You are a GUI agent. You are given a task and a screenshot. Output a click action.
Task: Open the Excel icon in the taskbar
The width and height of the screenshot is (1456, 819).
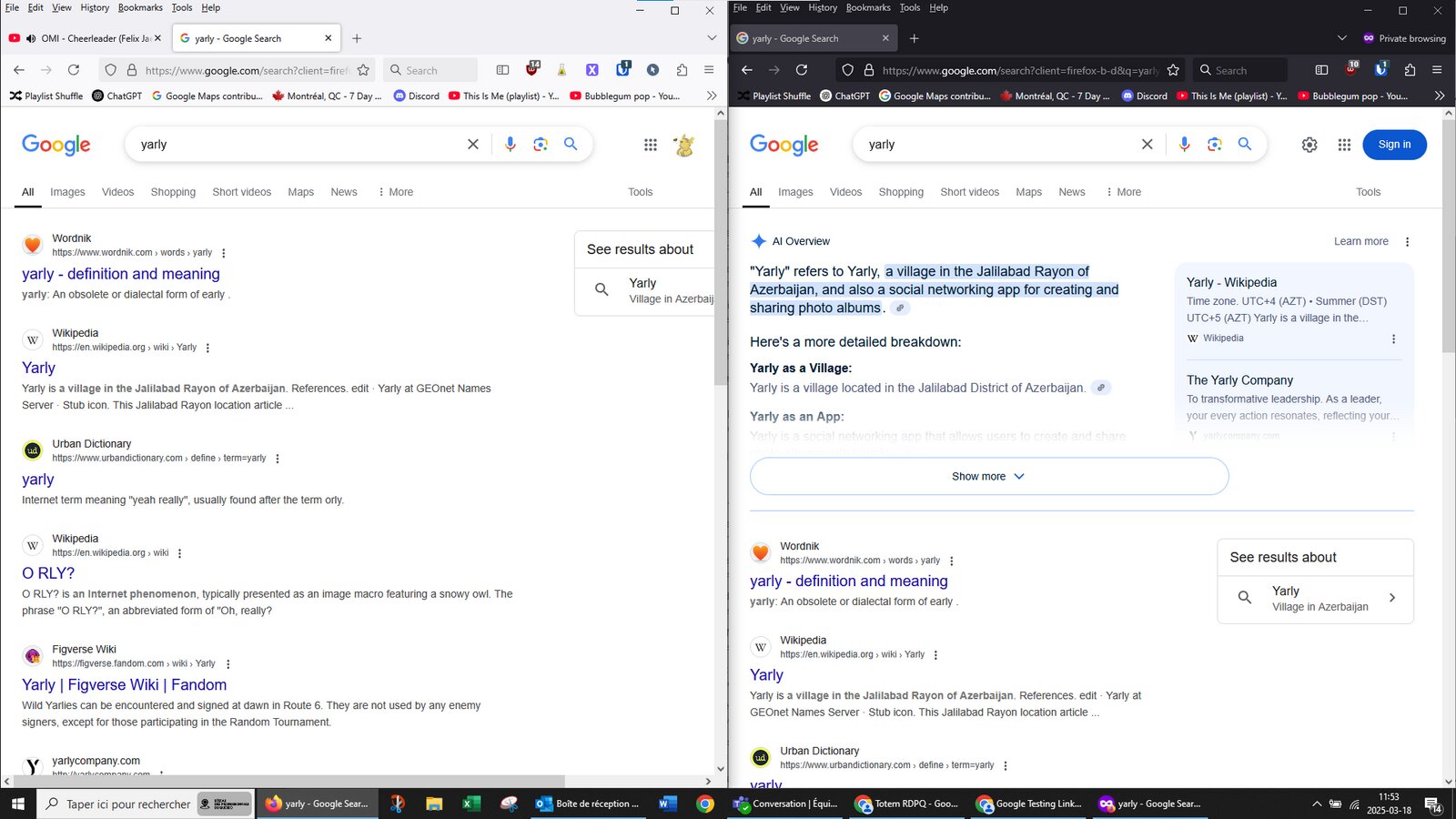pos(471,804)
